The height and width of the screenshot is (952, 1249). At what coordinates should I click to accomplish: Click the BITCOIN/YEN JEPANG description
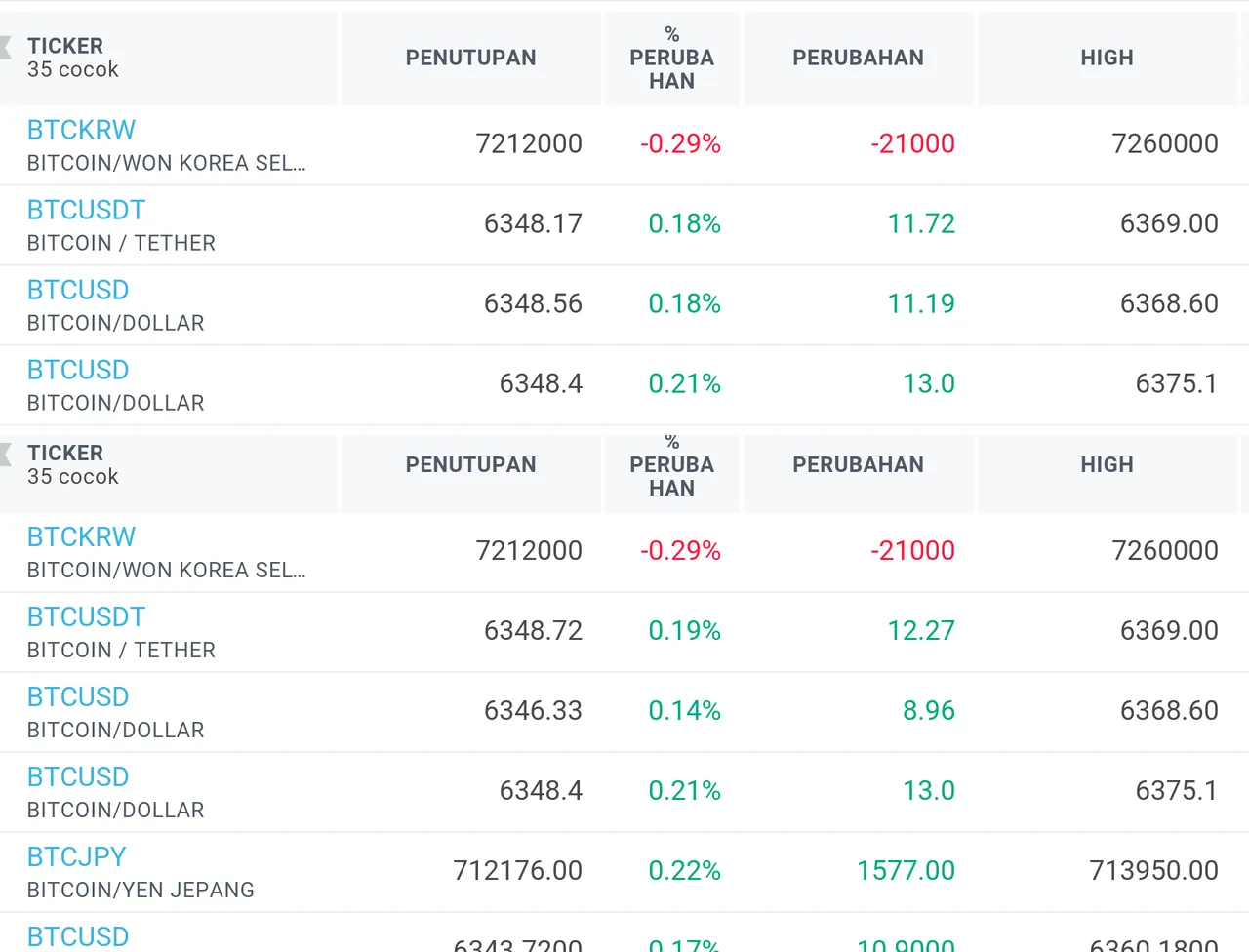141,890
